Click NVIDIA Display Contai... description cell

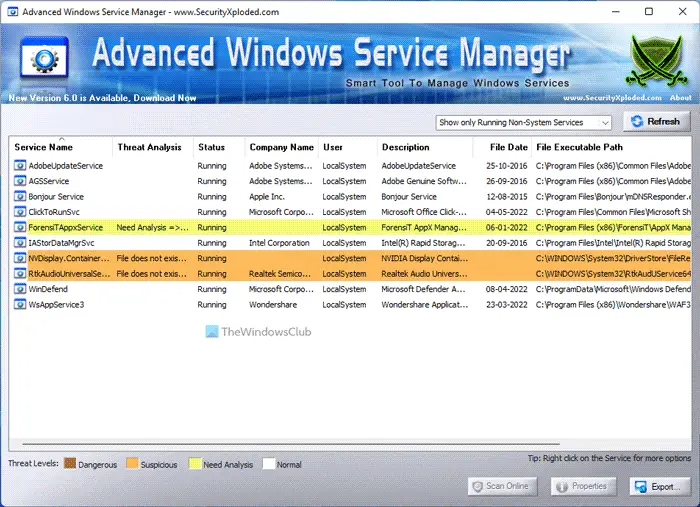click(425, 258)
